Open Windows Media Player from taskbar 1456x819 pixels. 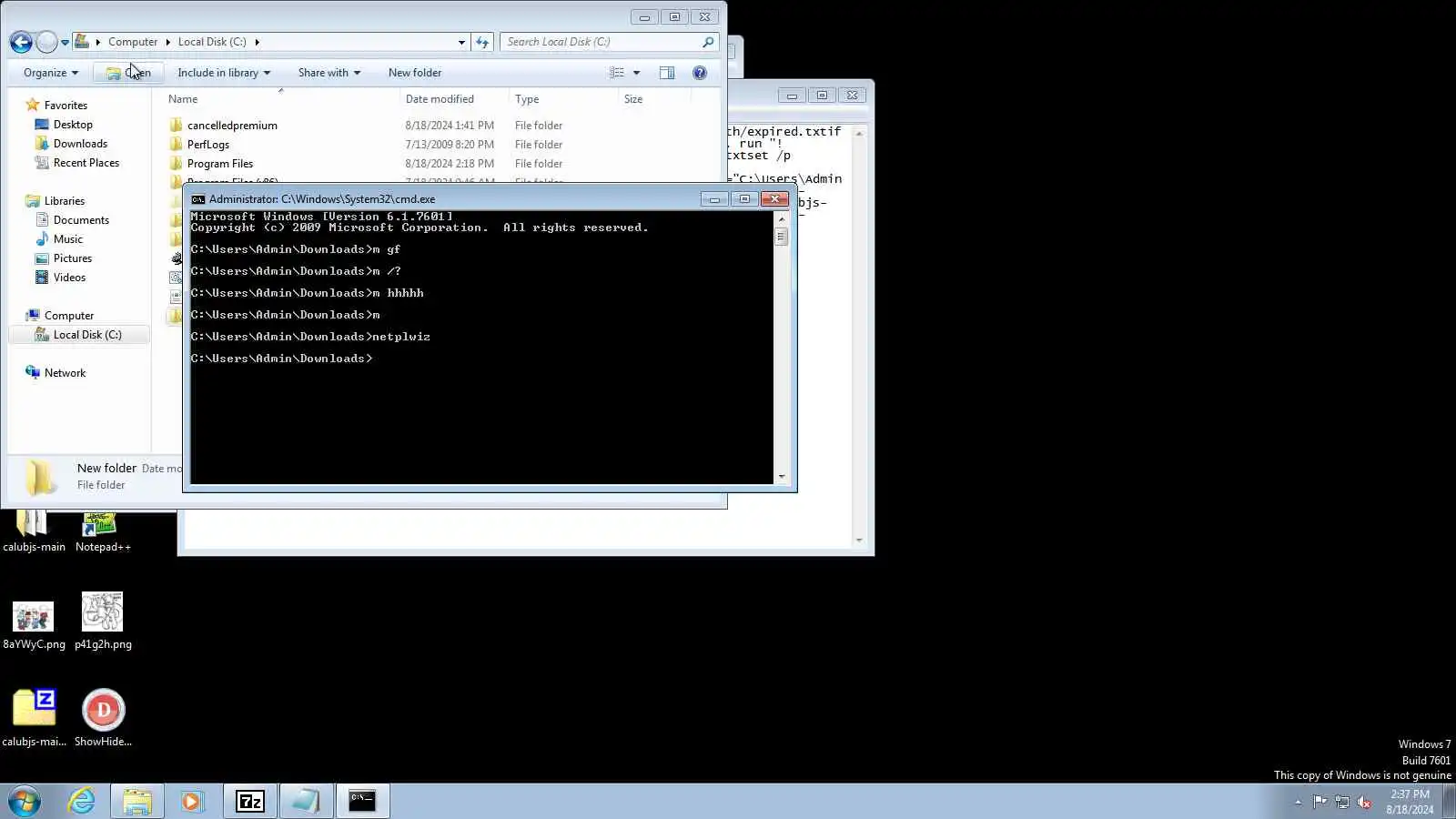tap(192, 801)
